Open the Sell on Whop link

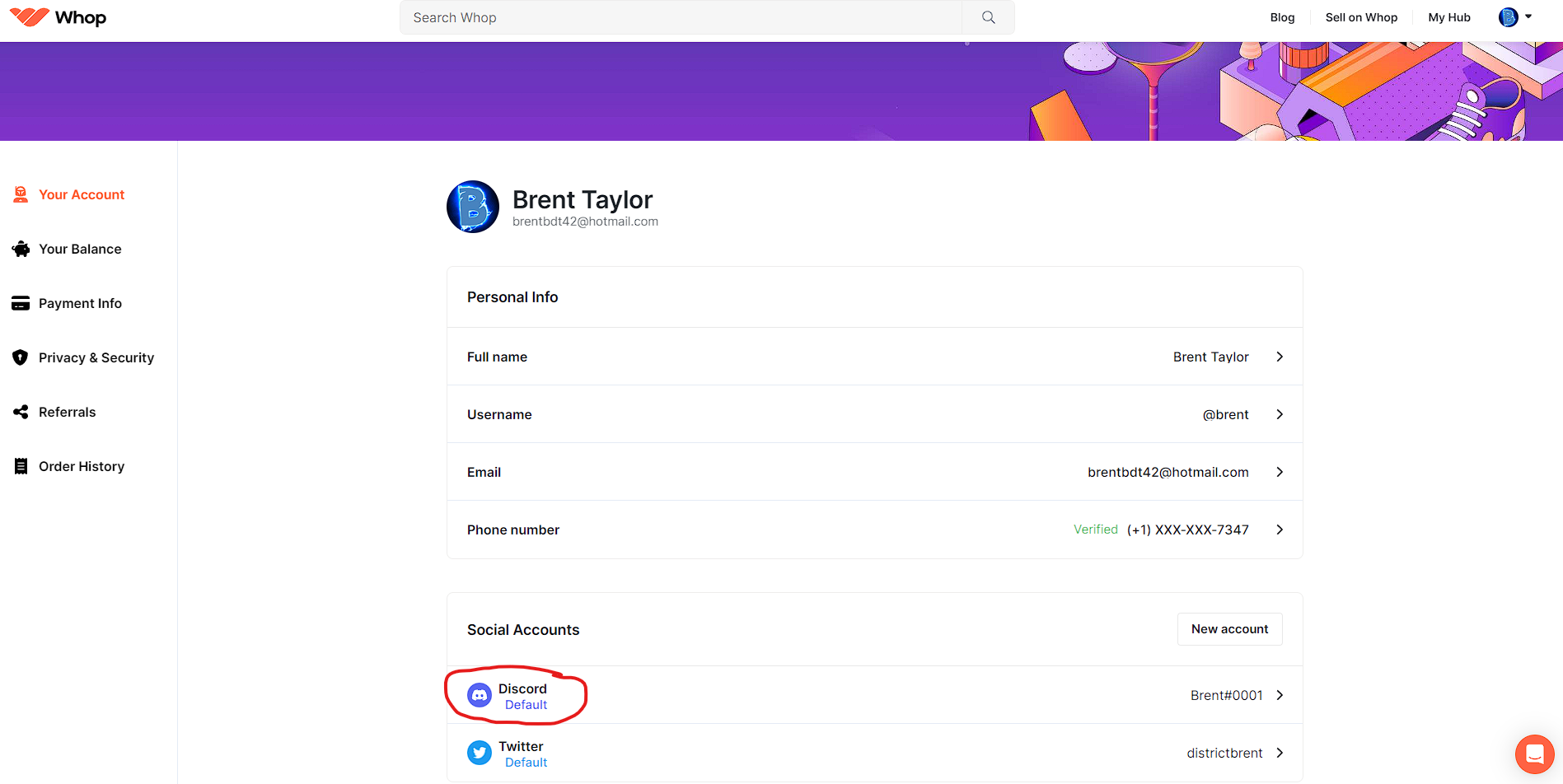[1361, 17]
